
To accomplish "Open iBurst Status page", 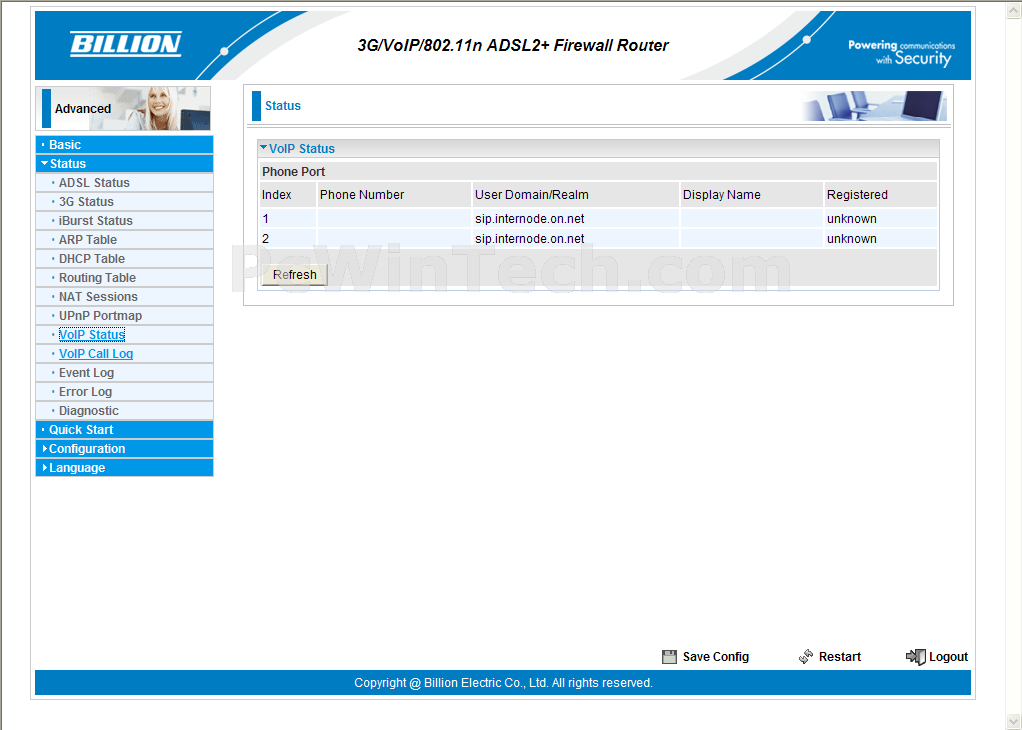I will [x=95, y=220].
